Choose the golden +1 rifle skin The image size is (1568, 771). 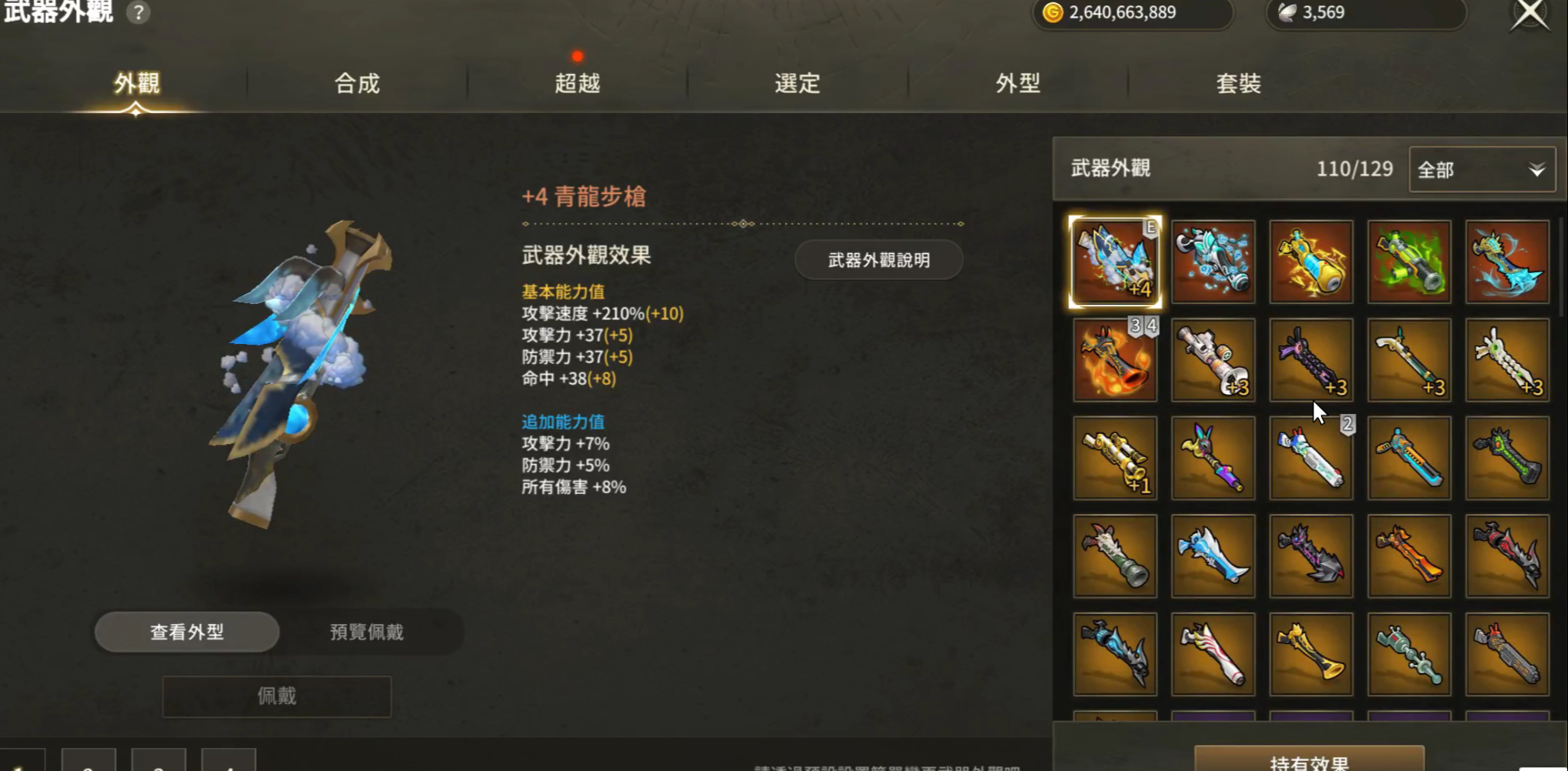pyautogui.click(x=1115, y=458)
